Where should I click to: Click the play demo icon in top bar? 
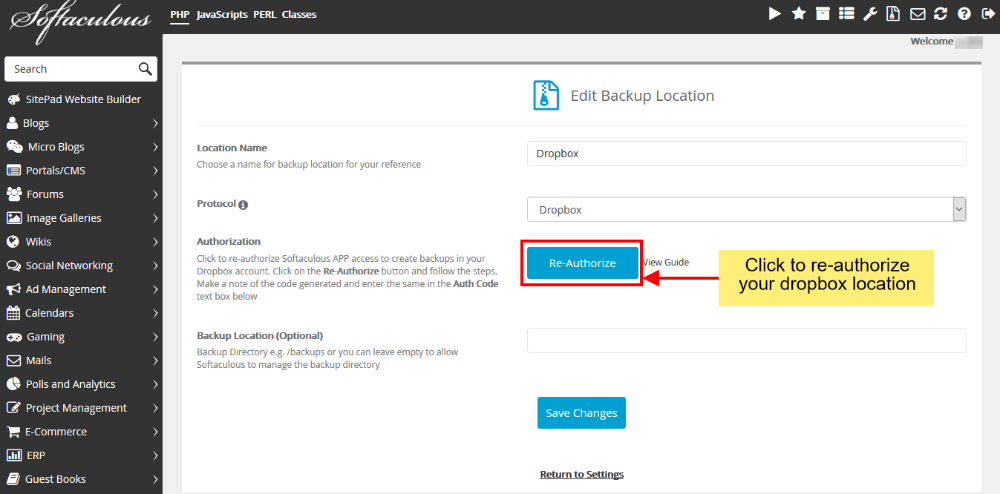775,13
